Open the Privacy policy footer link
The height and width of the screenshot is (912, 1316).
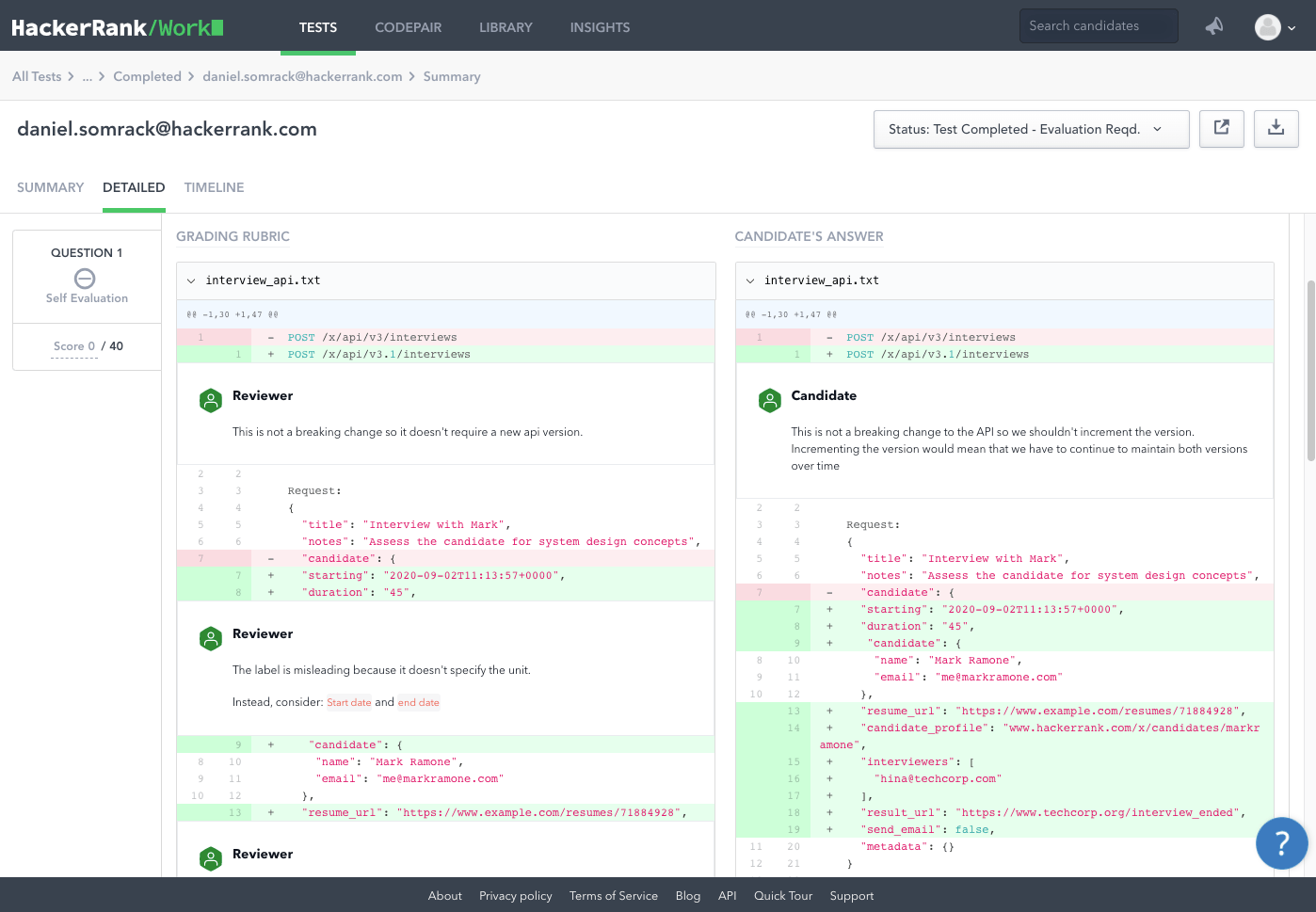click(x=515, y=895)
